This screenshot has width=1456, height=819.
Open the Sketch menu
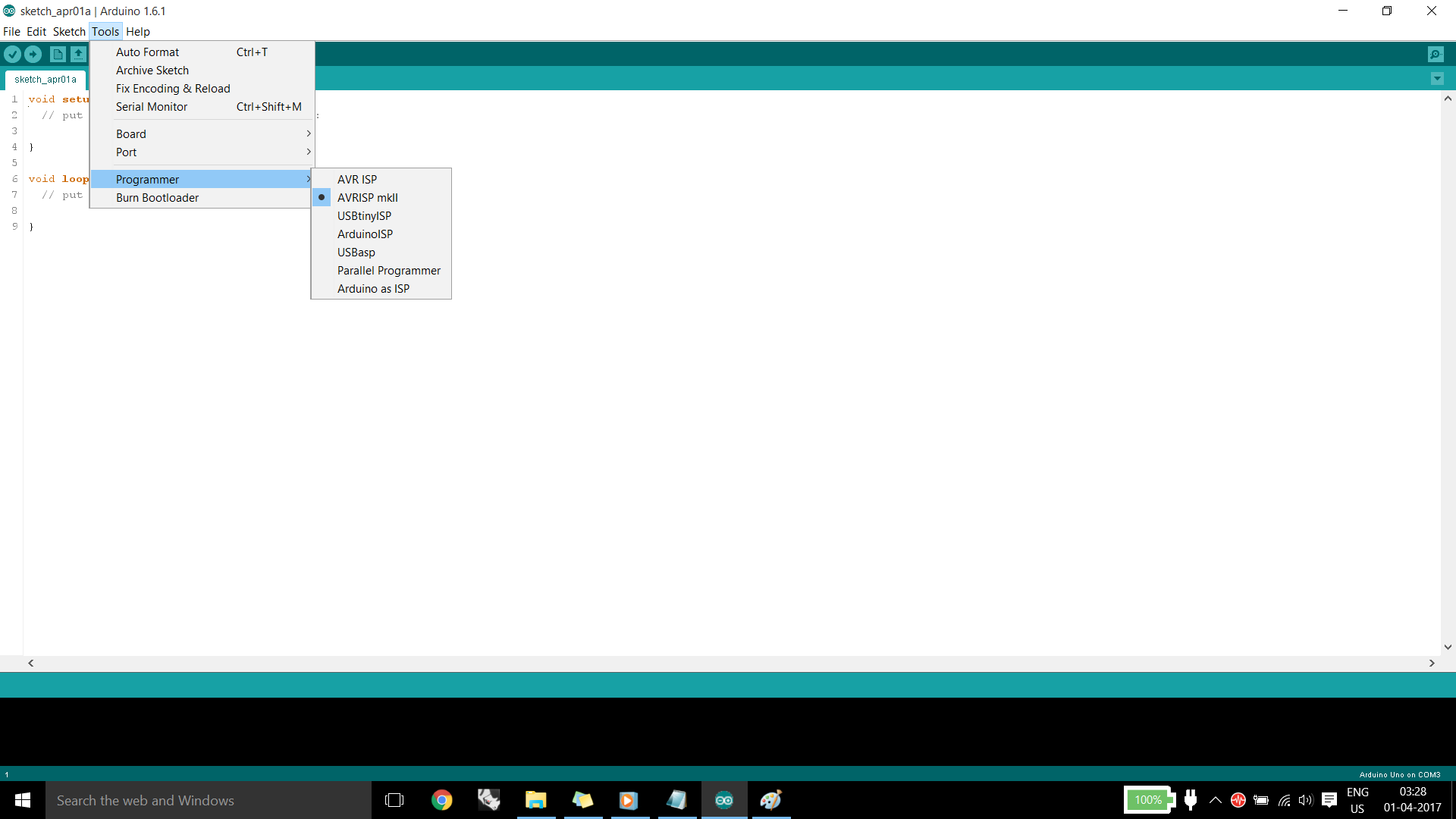click(x=69, y=32)
